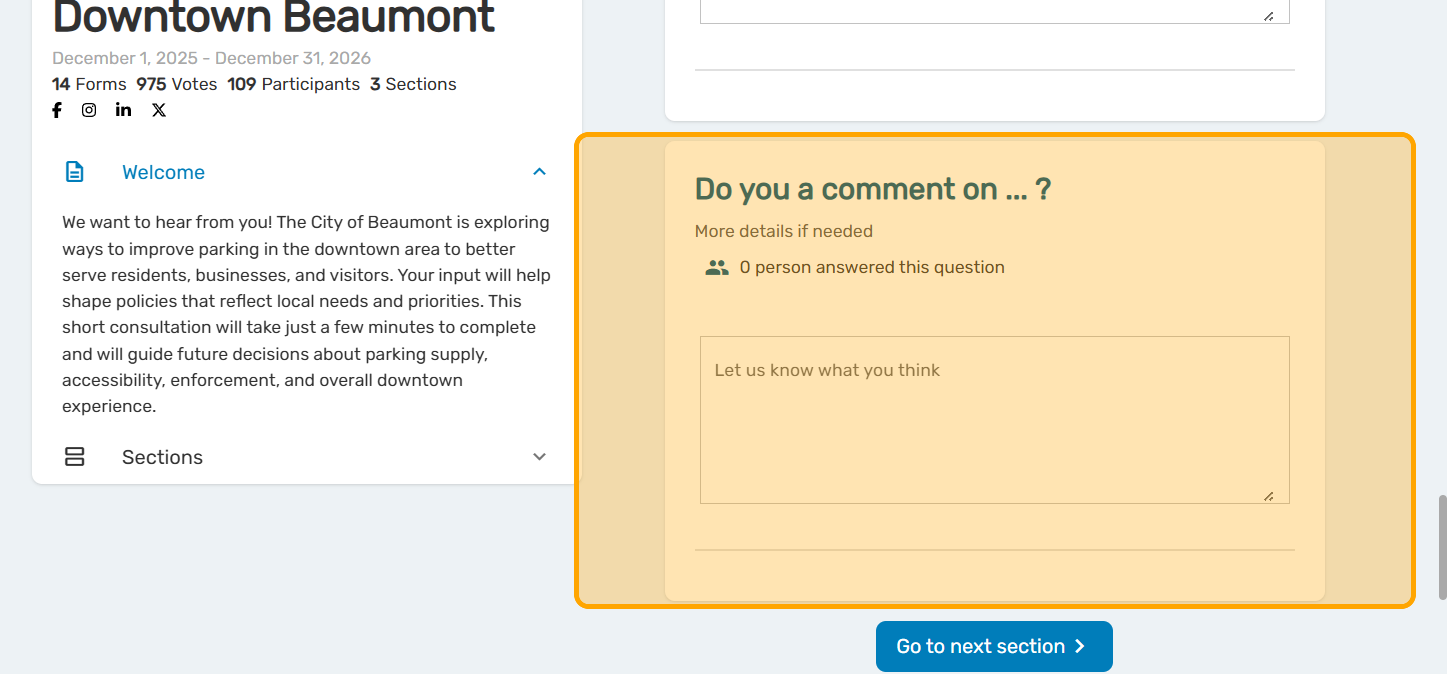Click the "0 person answered this question" text

(871, 268)
